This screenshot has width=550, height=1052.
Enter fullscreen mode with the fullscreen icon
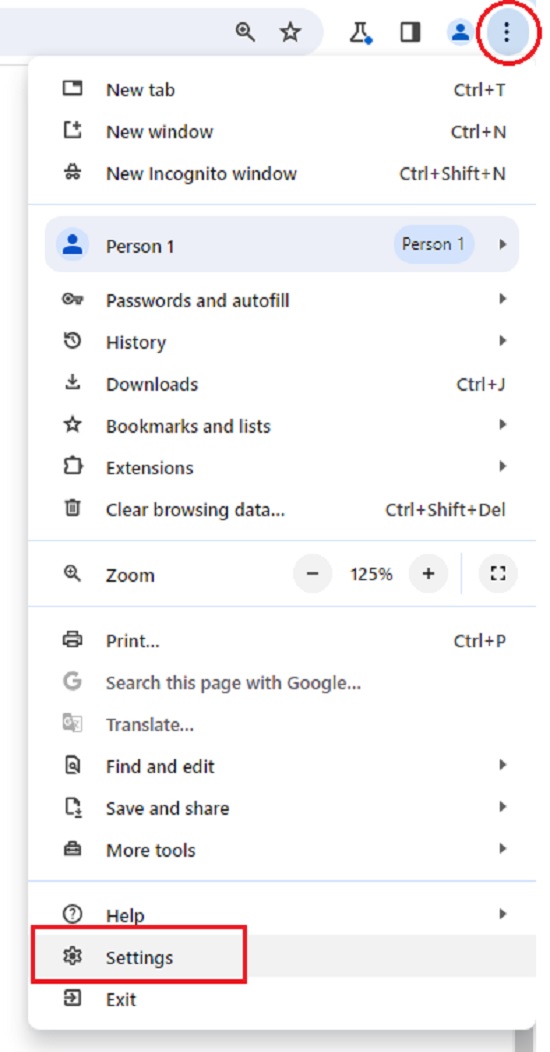point(498,574)
